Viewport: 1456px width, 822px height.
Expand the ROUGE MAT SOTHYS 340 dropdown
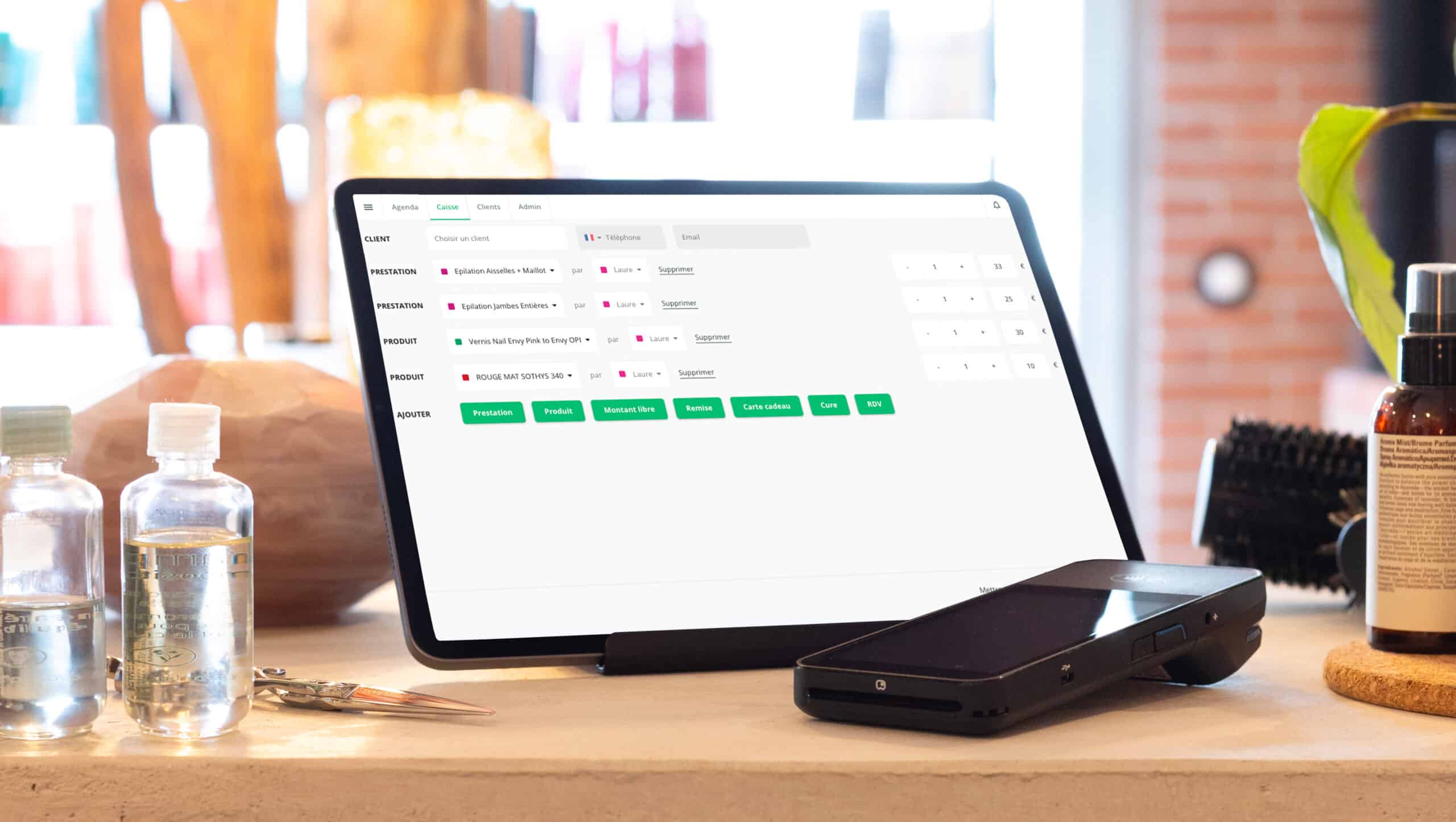566,374
